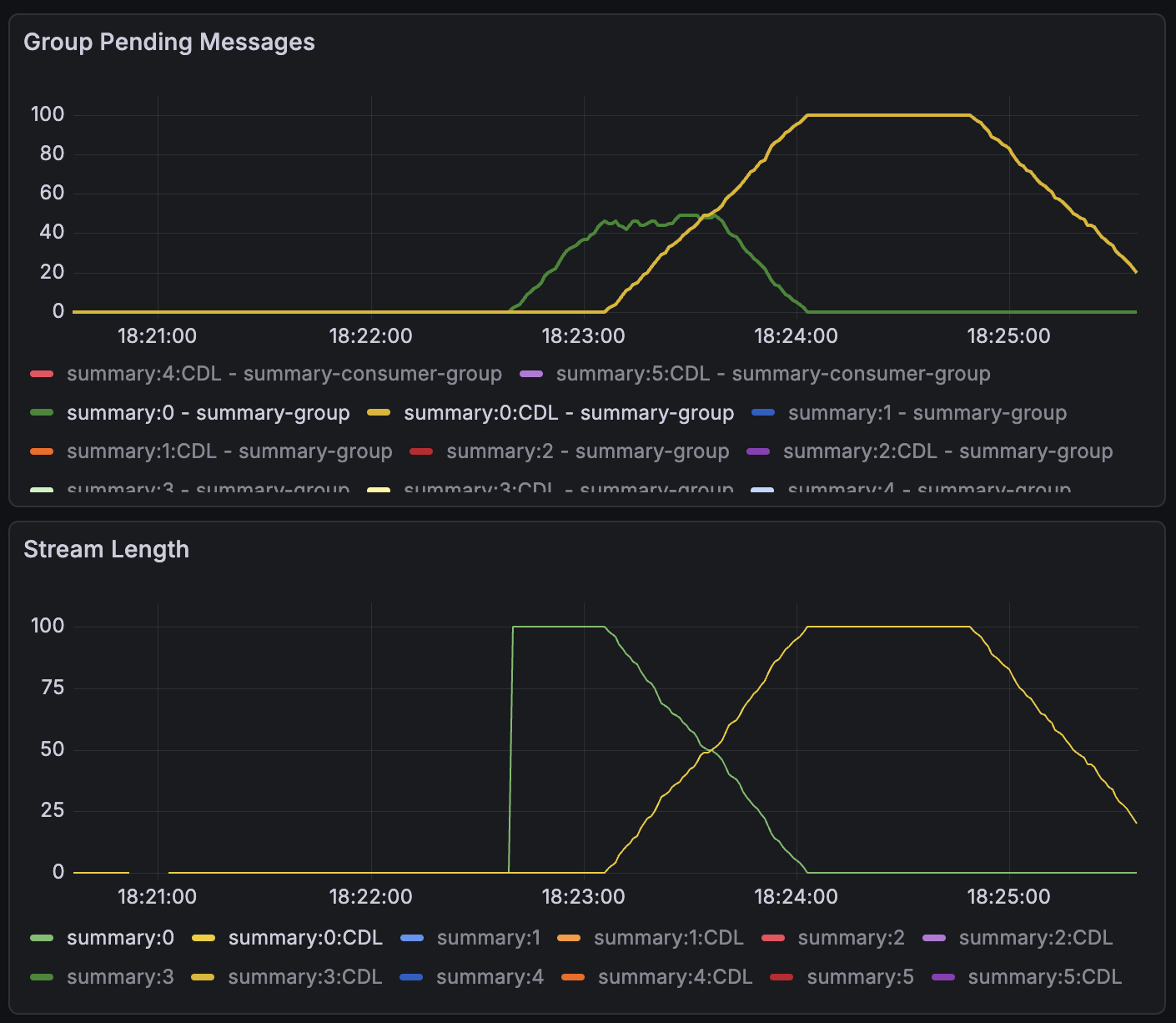Toggle summary:5 label in Stream Length legend
The height and width of the screenshot is (1023, 1176).
(860, 977)
